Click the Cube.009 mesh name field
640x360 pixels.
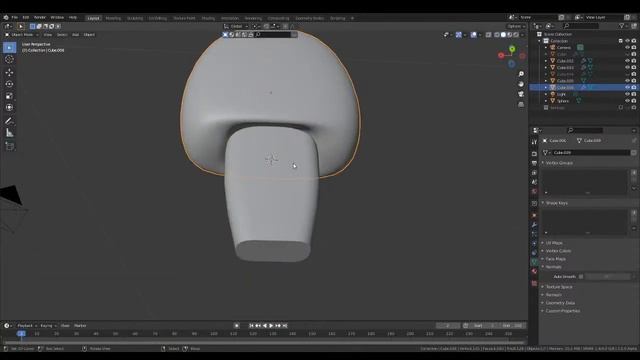coord(590,153)
